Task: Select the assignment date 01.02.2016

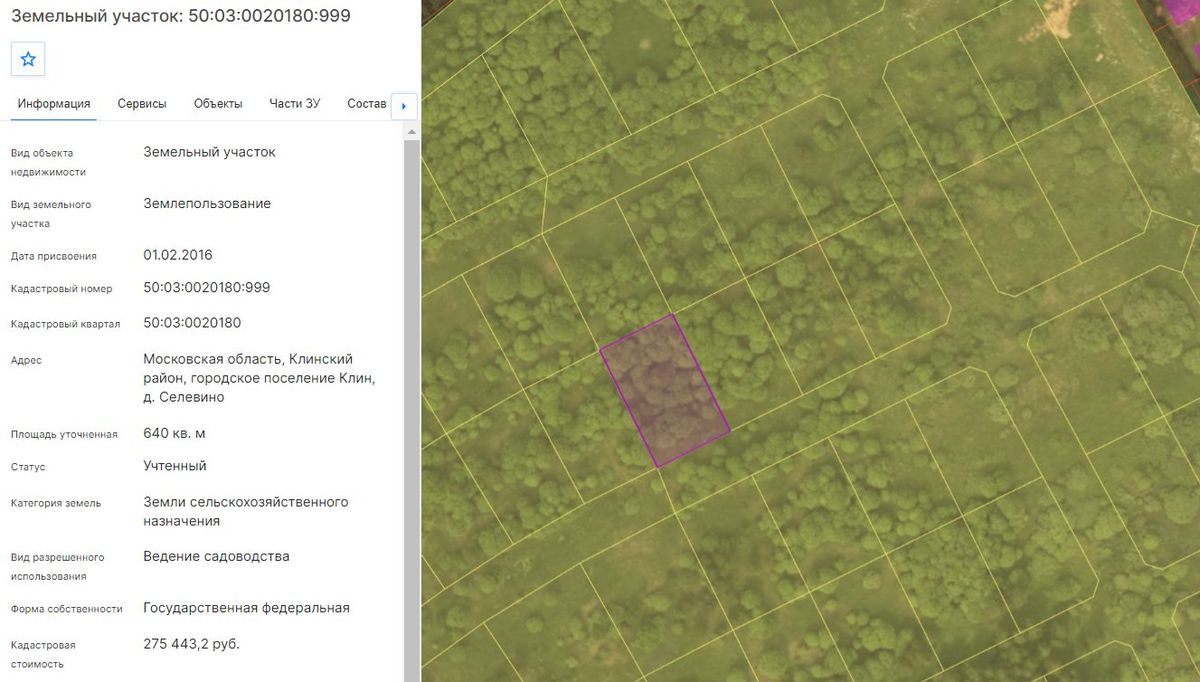Action: click(178, 255)
